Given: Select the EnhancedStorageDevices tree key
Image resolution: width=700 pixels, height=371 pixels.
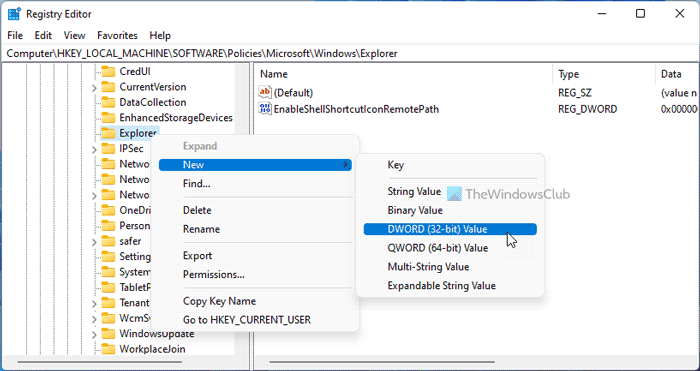Looking at the screenshot, I should [x=176, y=118].
